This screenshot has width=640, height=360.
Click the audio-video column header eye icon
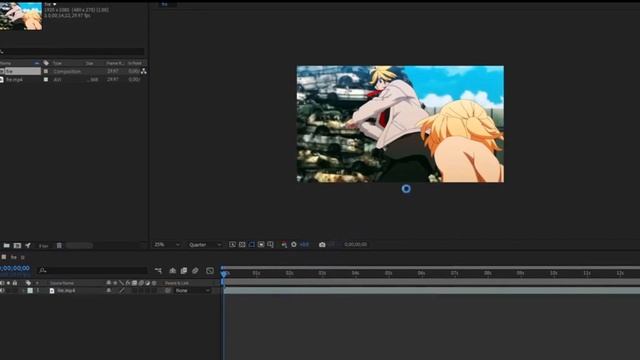pyautogui.click(x=2, y=283)
